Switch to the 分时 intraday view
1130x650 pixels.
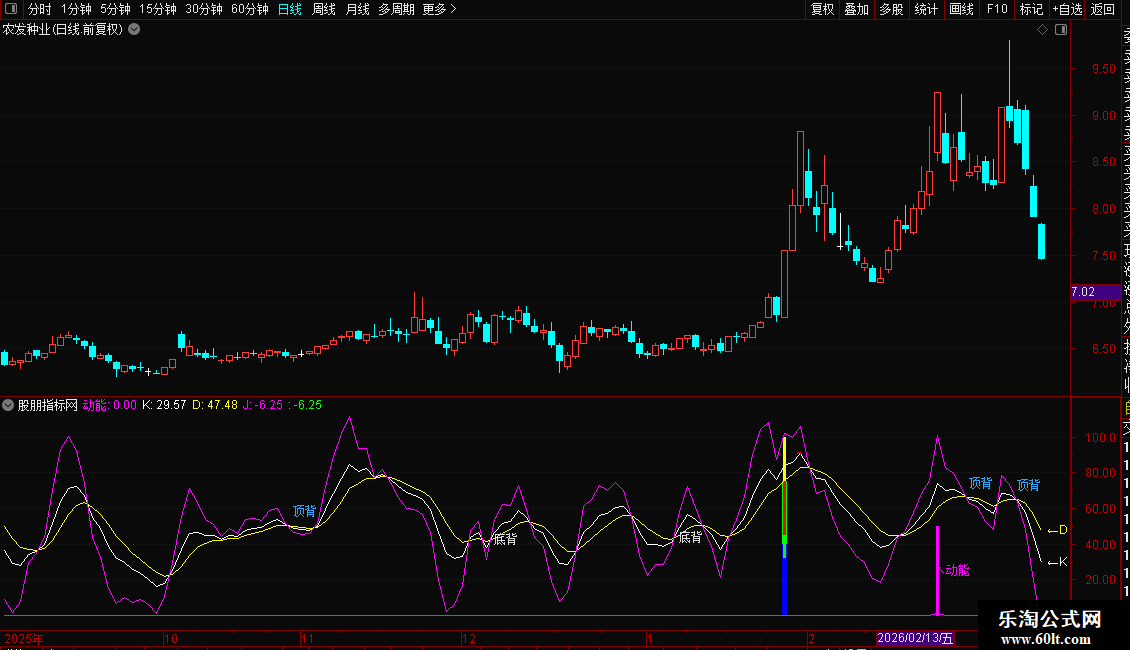click(39, 9)
